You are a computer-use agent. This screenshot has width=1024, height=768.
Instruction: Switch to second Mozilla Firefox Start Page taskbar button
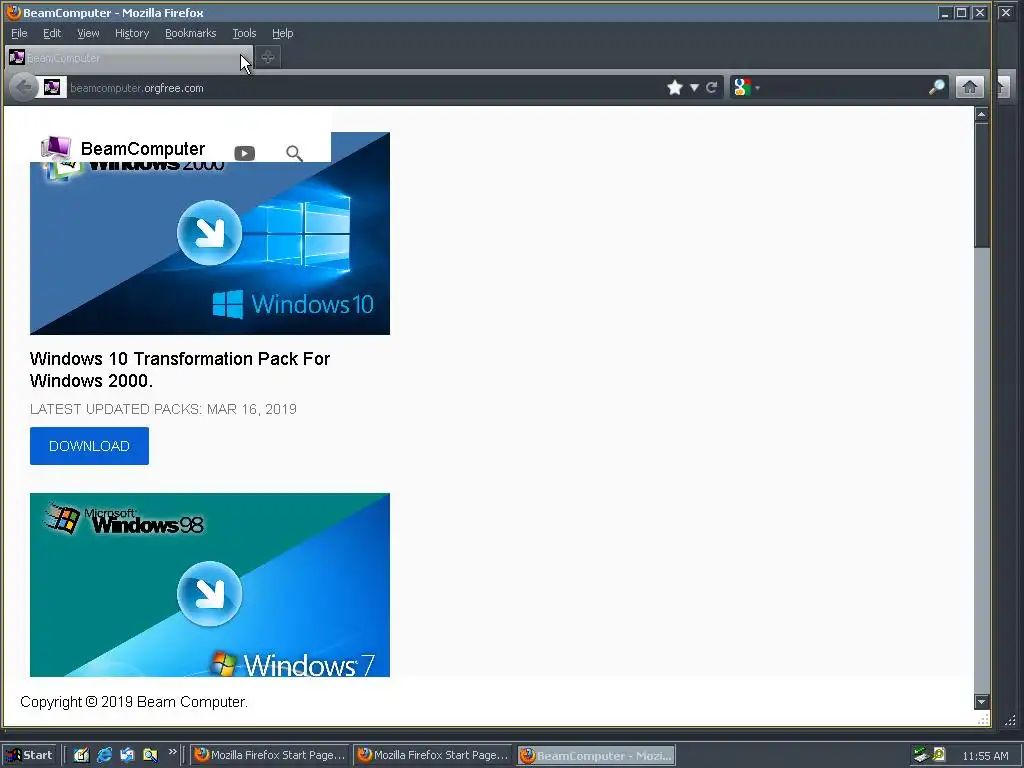click(x=434, y=756)
